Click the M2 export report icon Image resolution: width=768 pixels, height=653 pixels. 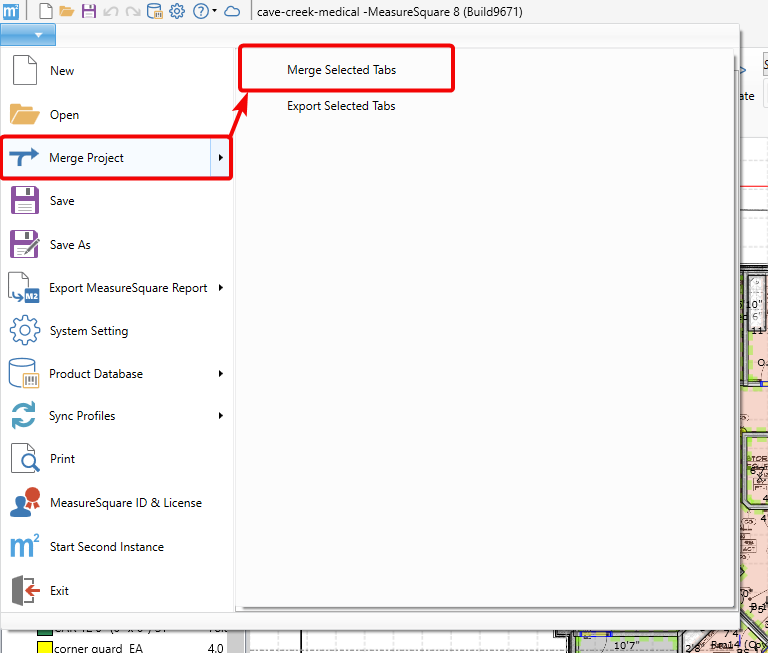(24, 288)
